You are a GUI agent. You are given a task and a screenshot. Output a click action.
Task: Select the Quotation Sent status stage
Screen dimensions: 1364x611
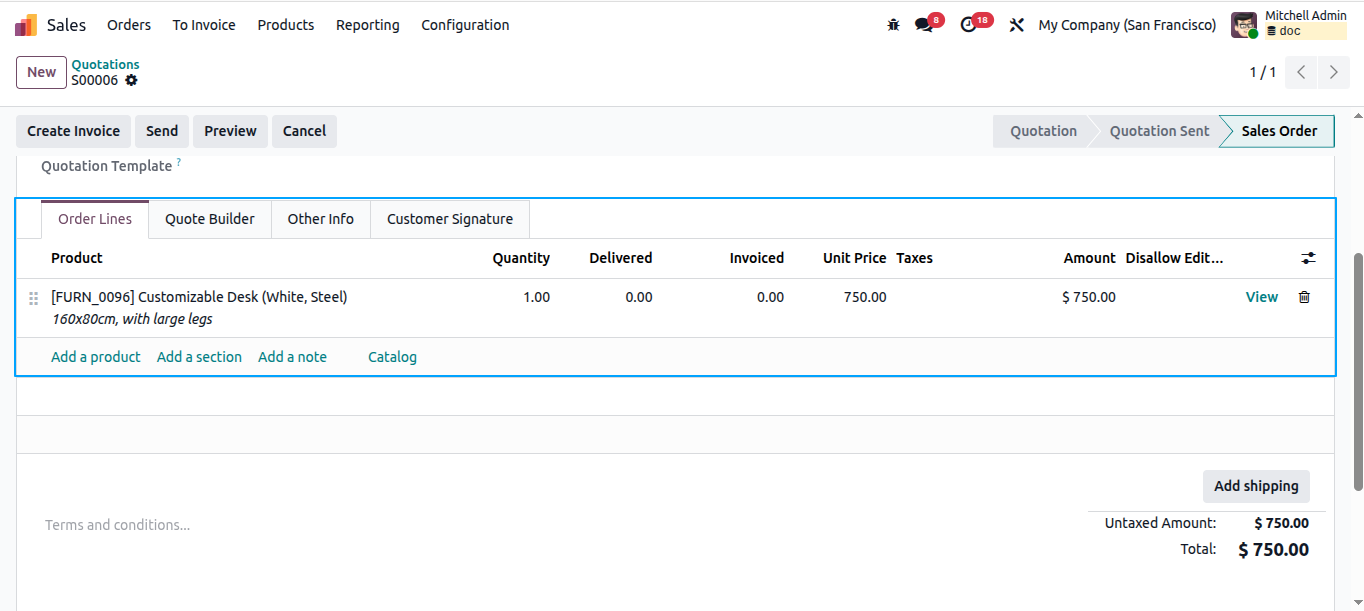tap(1159, 131)
